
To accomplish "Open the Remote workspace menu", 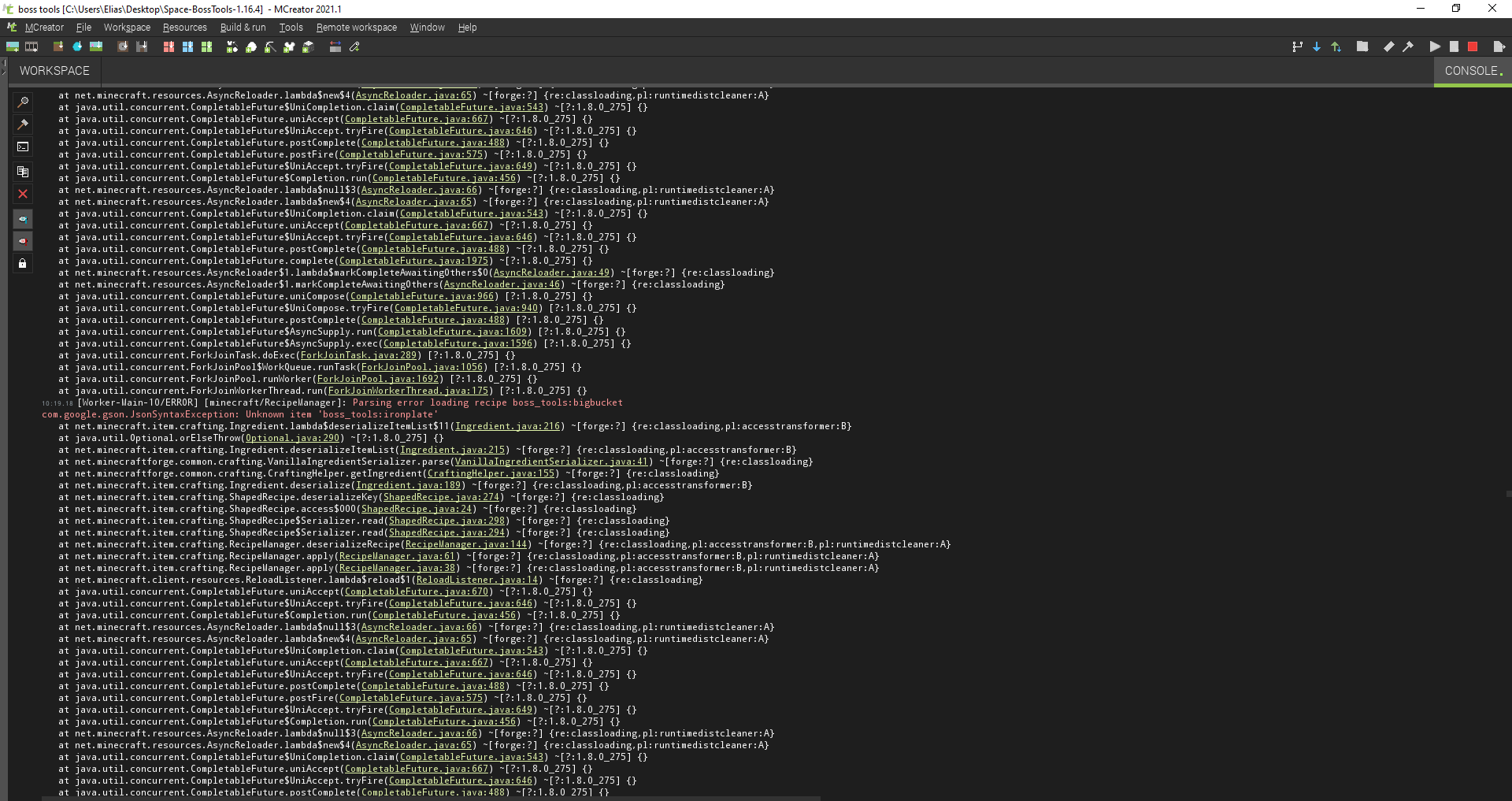I will [356, 27].
